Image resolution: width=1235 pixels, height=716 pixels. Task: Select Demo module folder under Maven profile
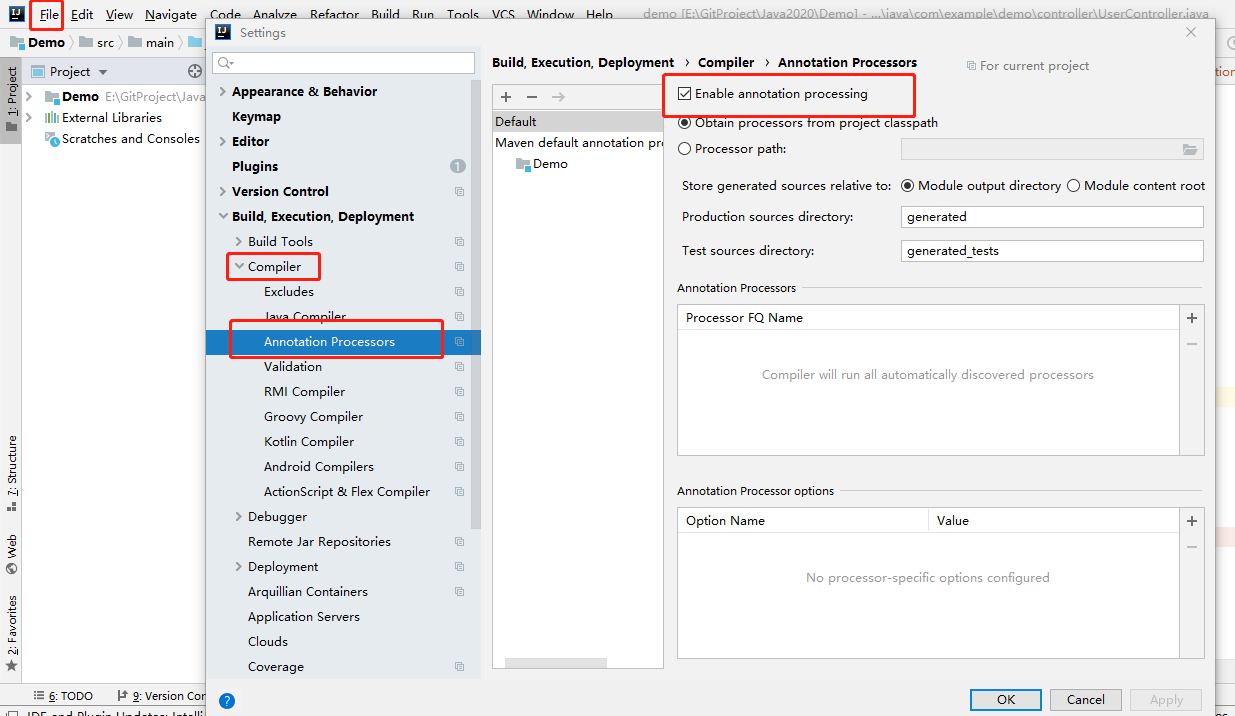(542, 164)
